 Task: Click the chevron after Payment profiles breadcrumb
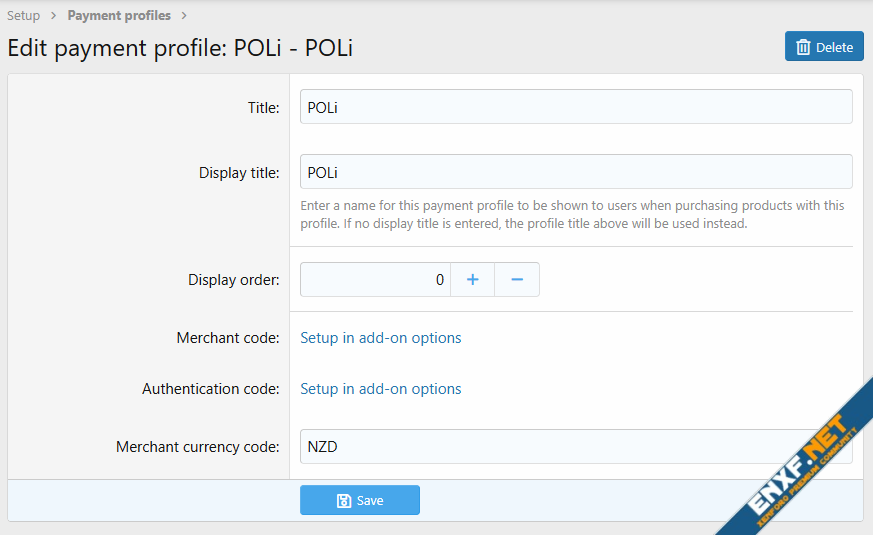(x=184, y=16)
